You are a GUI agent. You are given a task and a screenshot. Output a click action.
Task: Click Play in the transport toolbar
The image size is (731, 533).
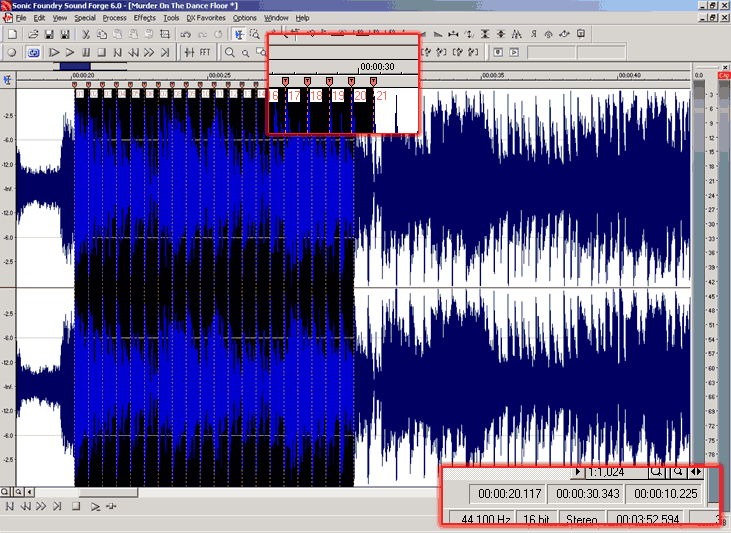[70, 52]
